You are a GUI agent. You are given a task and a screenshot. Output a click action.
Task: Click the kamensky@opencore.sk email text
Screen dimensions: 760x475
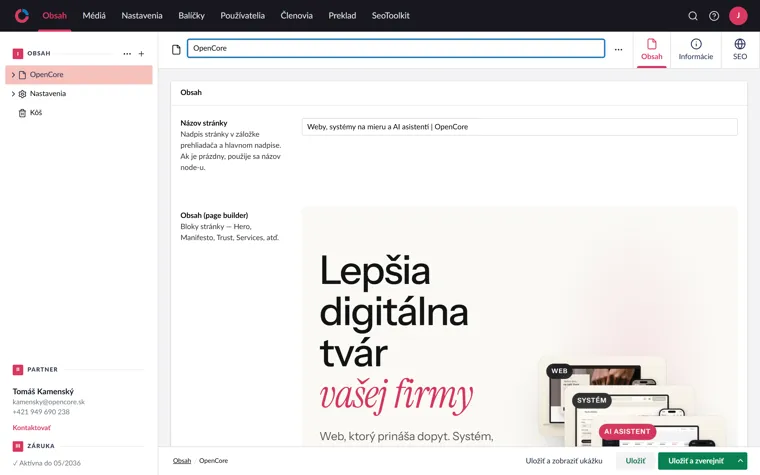point(48,402)
